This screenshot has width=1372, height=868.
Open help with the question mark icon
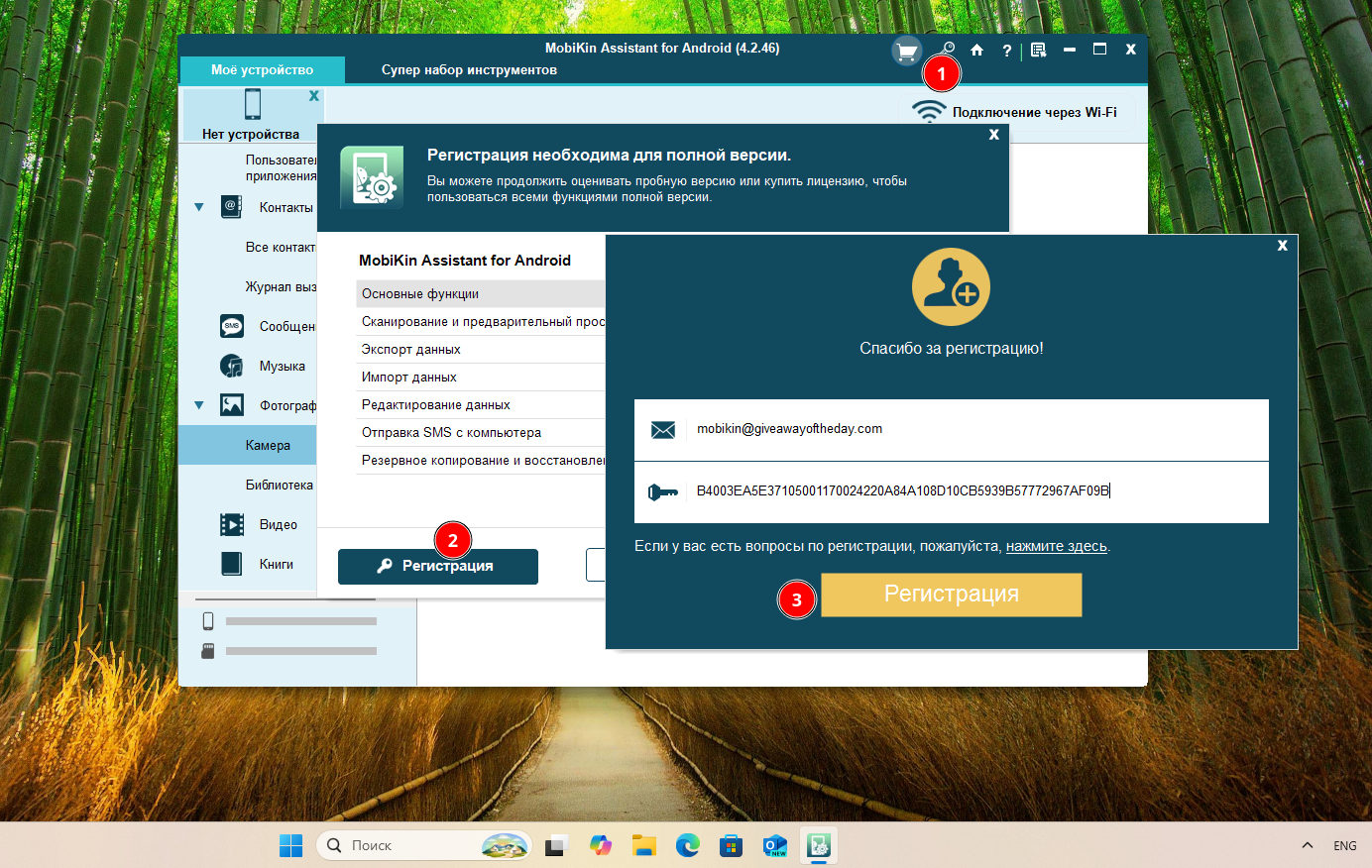[1006, 51]
